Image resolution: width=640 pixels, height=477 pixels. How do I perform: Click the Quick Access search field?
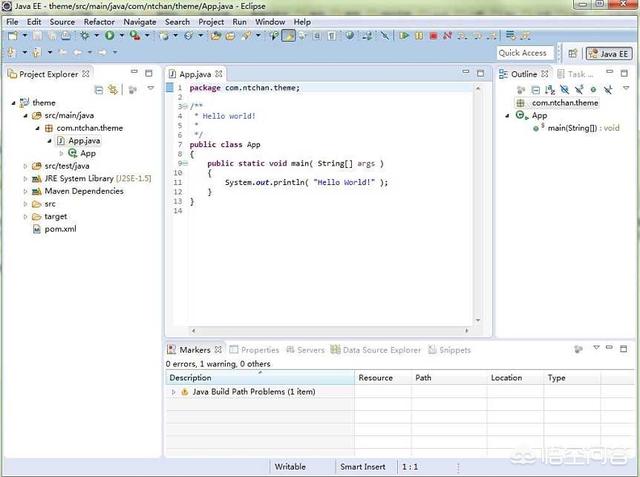pos(523,53)
